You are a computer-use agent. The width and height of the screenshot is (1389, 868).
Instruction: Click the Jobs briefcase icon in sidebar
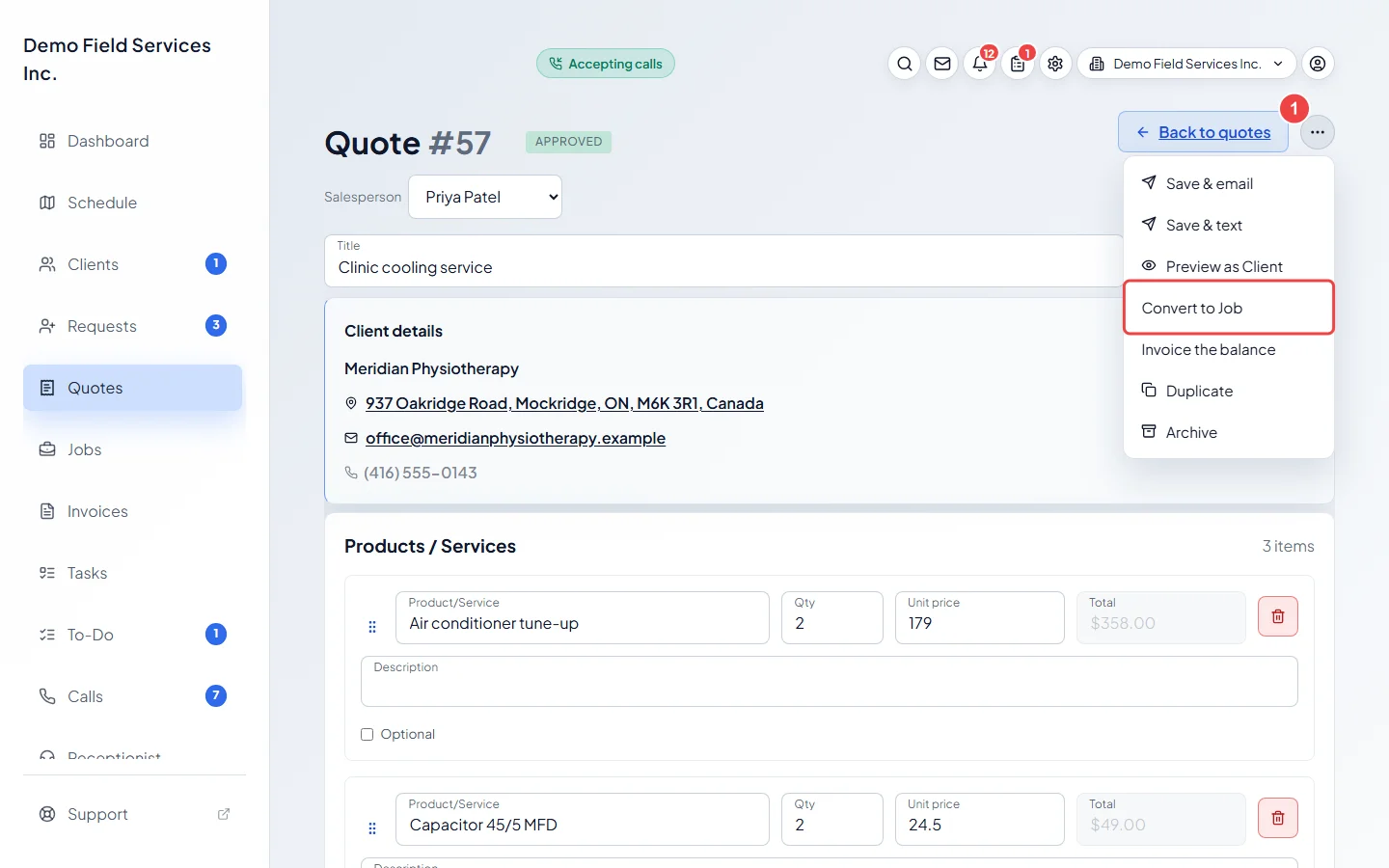(x=47, y=449)
